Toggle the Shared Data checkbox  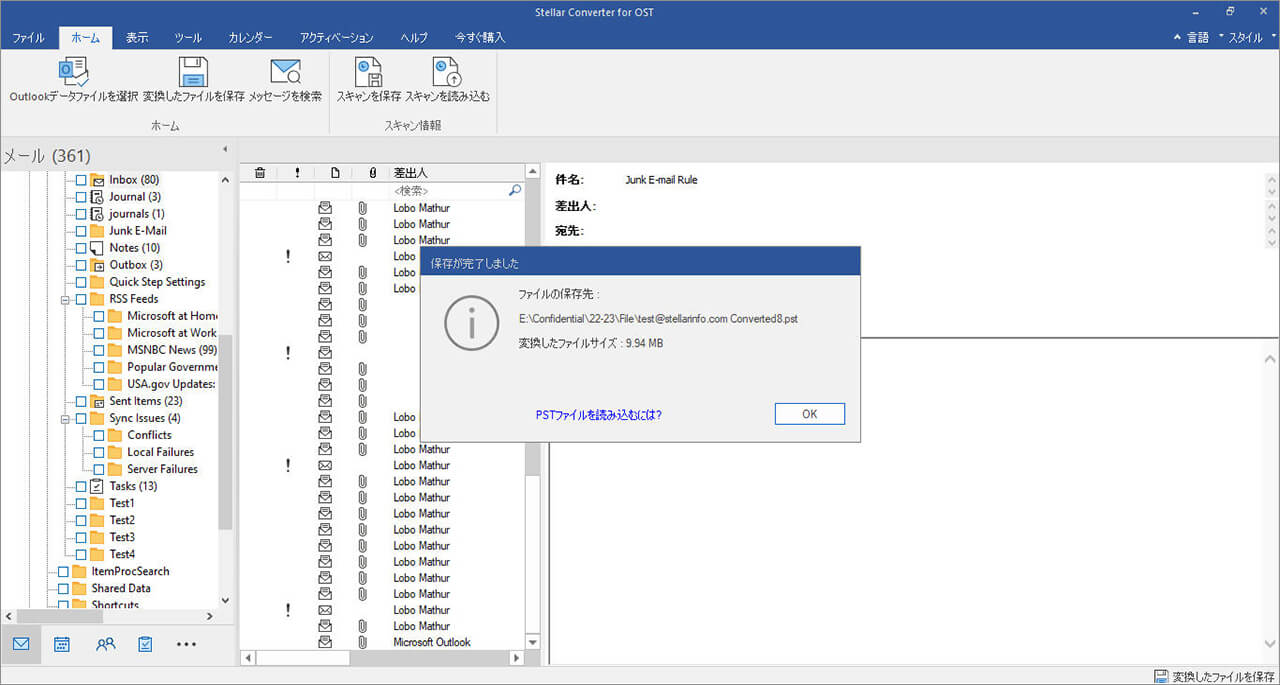63,588
